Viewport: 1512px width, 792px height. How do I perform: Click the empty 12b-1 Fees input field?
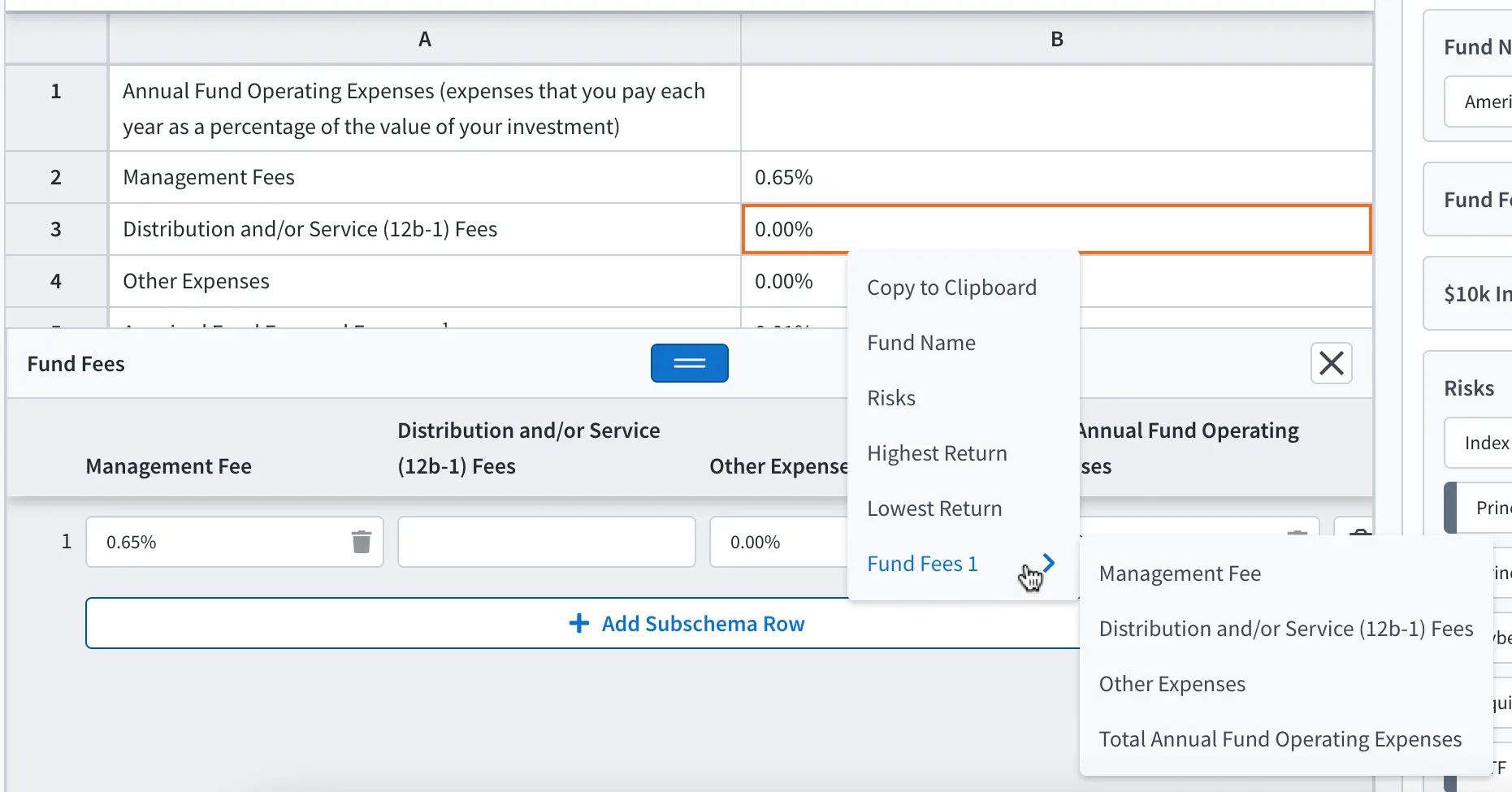(546, 542)
